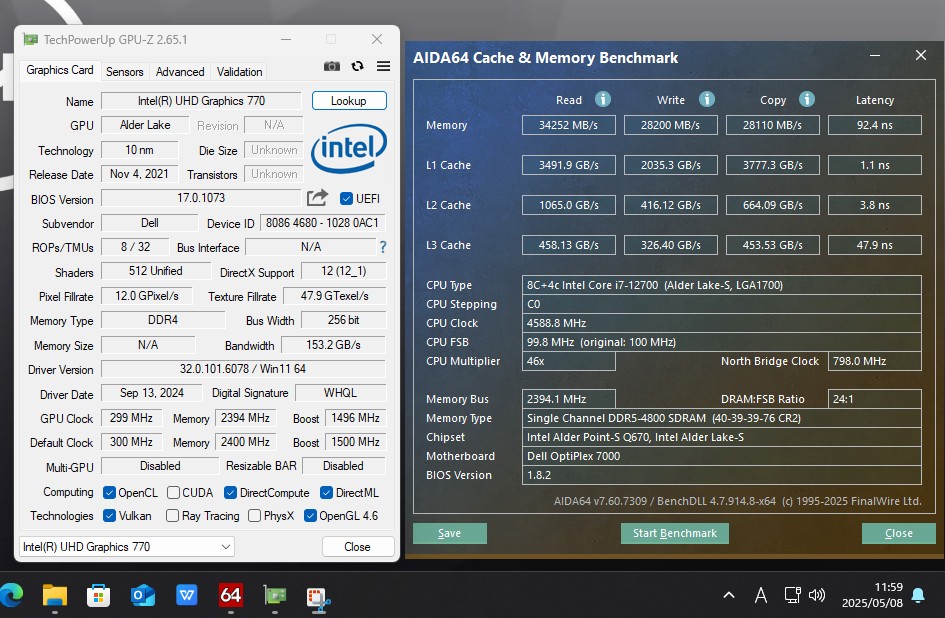Open the blue W app on taskbar
The height and width of the screenshot is (618, 945).
[x=187, y=596]
